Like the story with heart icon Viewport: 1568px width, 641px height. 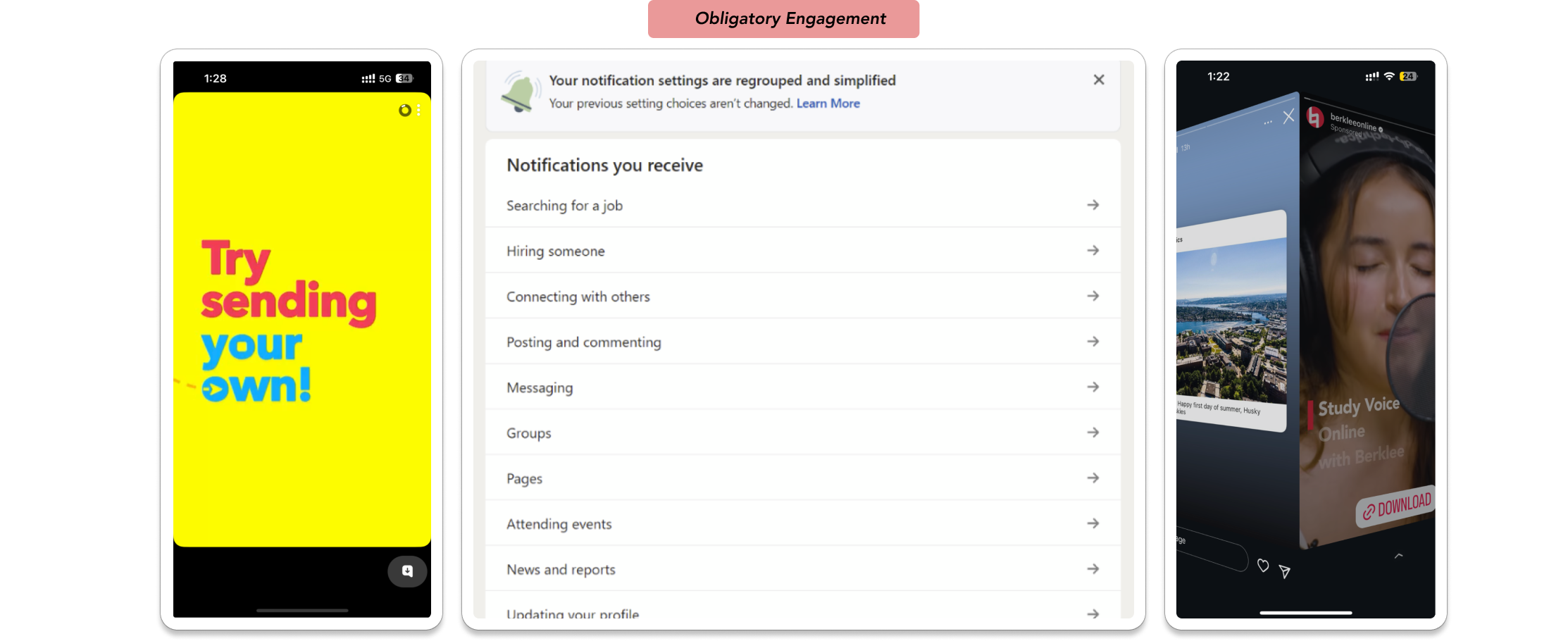pos(1263,565)
